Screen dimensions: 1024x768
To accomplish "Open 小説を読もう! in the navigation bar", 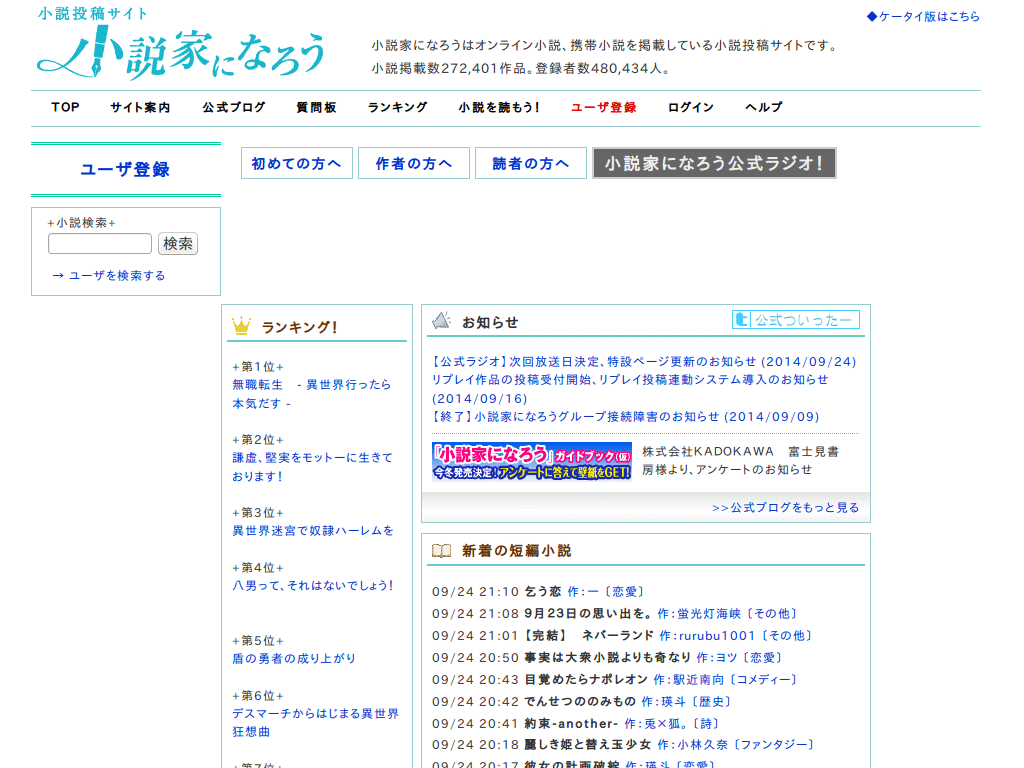I will coord(499,108).
